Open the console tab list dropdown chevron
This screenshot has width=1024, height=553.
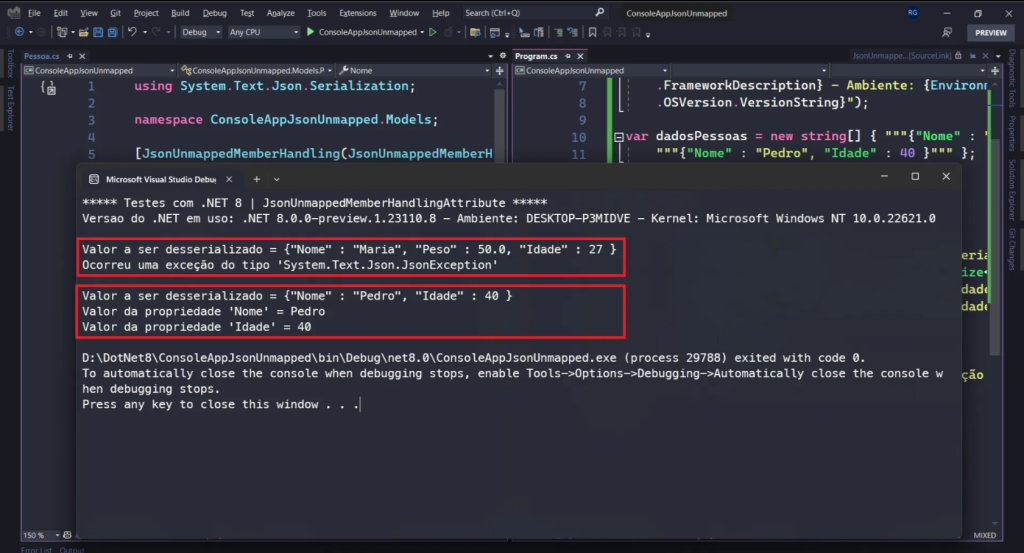point(277,179)
